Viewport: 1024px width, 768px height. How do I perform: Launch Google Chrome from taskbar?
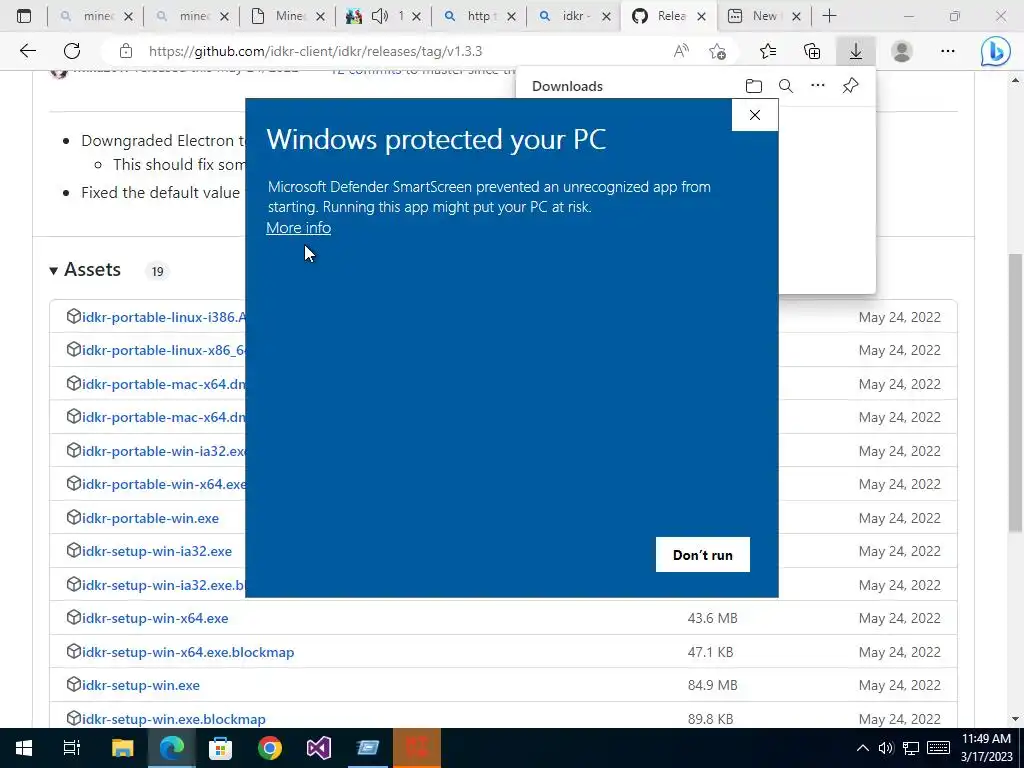coord(269,748)
